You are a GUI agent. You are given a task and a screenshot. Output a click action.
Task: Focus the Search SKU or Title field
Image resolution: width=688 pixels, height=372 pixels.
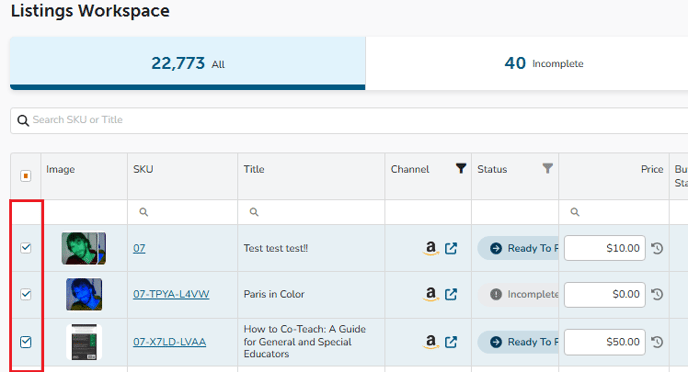coord(351,120)
